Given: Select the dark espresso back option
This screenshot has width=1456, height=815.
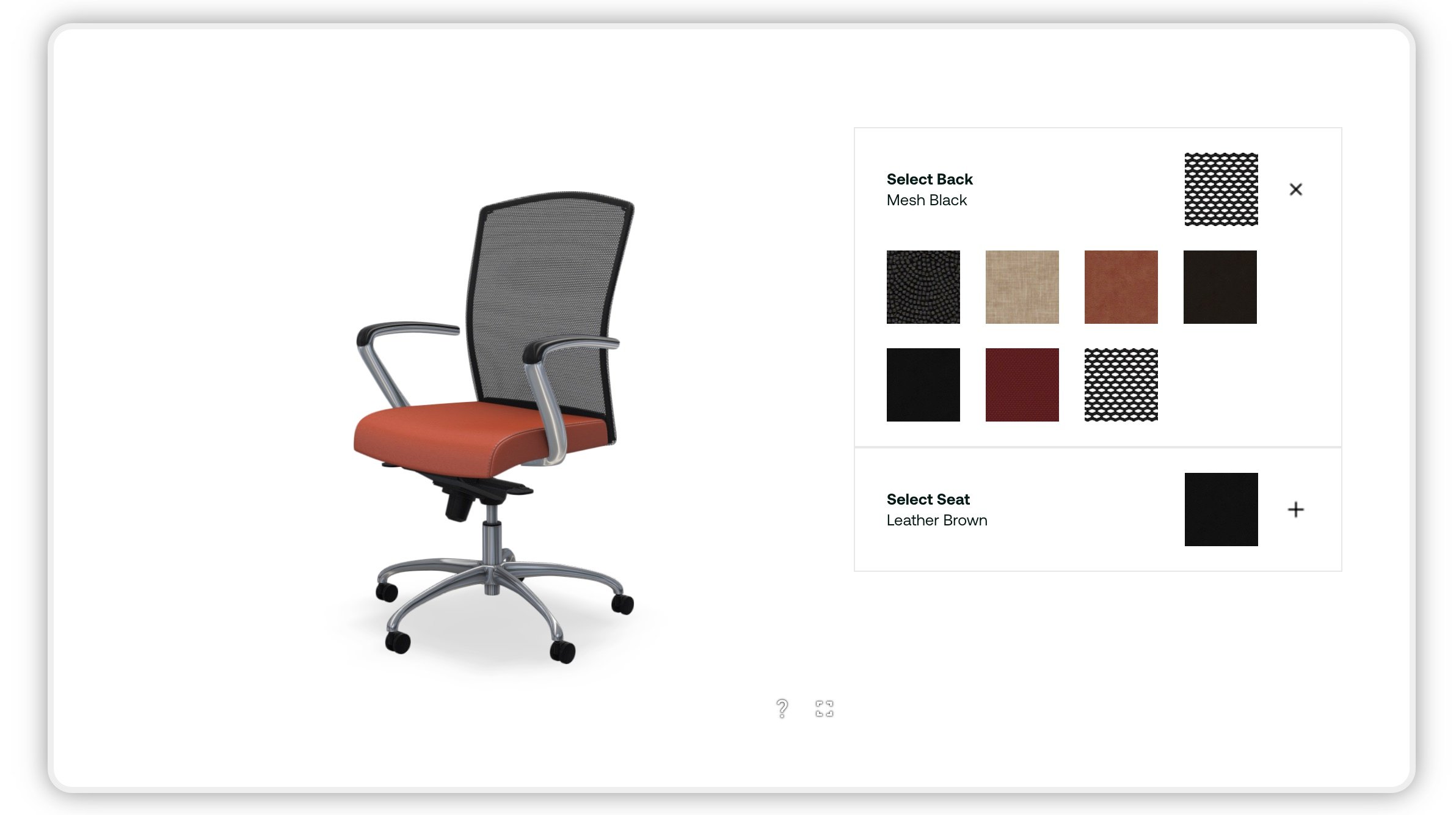Looking at the screenshot, I should point(1220,287).
